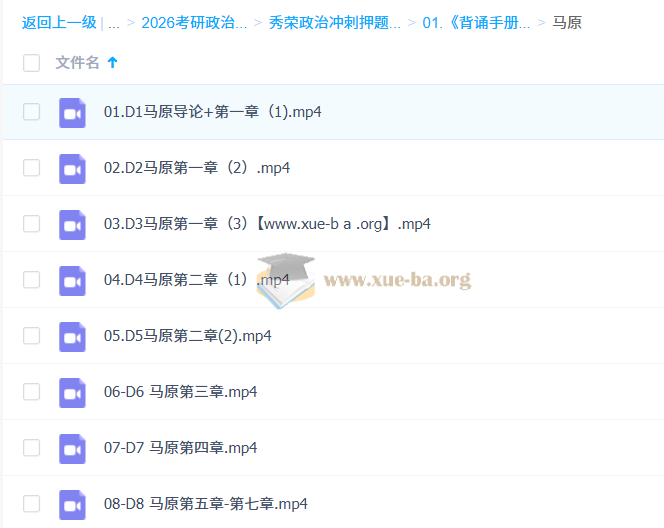Click video icon for 07-D7 马原第四章 file
The width and height of the screenshot is (664, 528).
click(x=72, y=448)
